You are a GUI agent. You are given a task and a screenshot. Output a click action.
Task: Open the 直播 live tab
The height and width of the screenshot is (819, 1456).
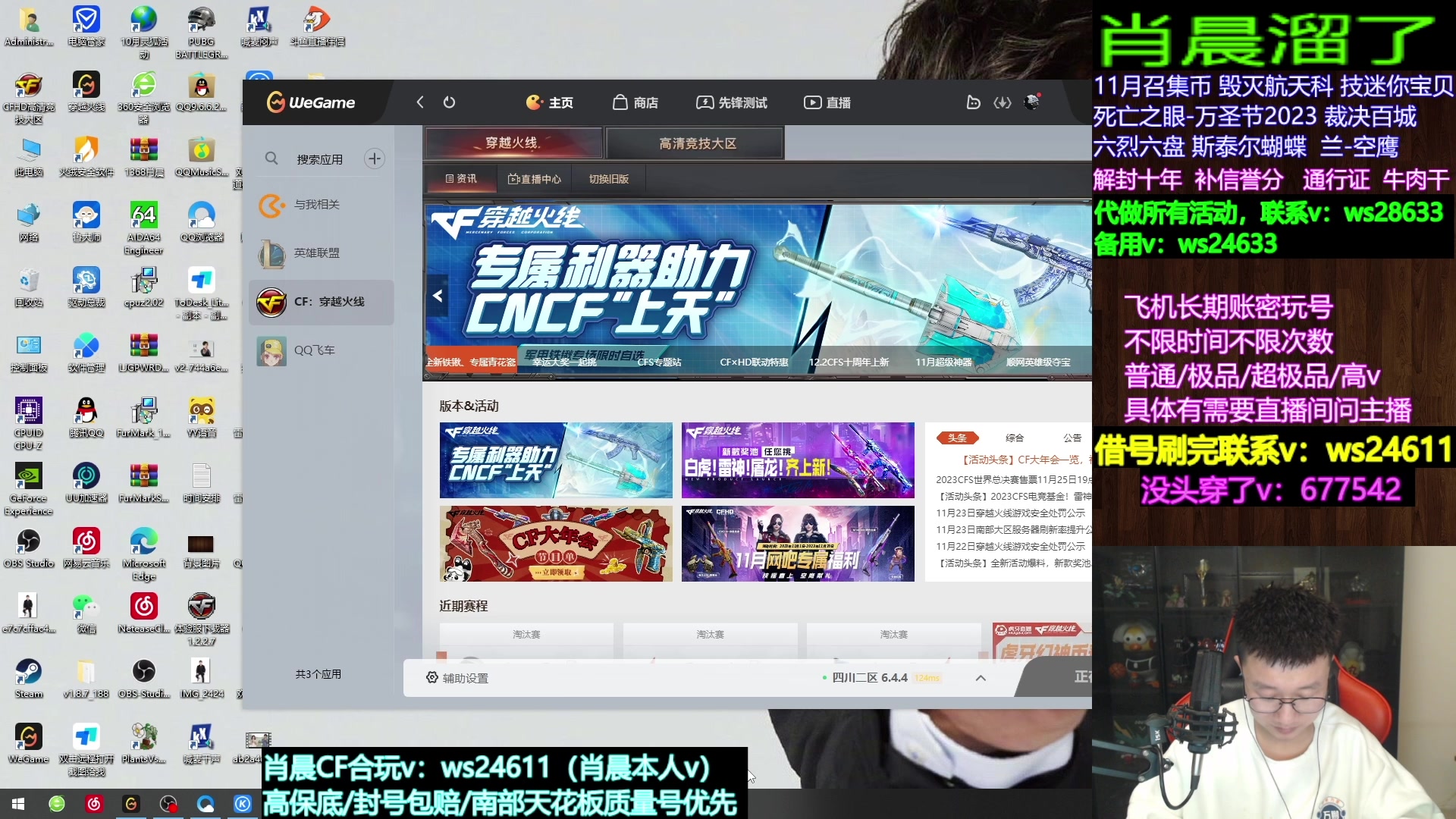(827, 102)
